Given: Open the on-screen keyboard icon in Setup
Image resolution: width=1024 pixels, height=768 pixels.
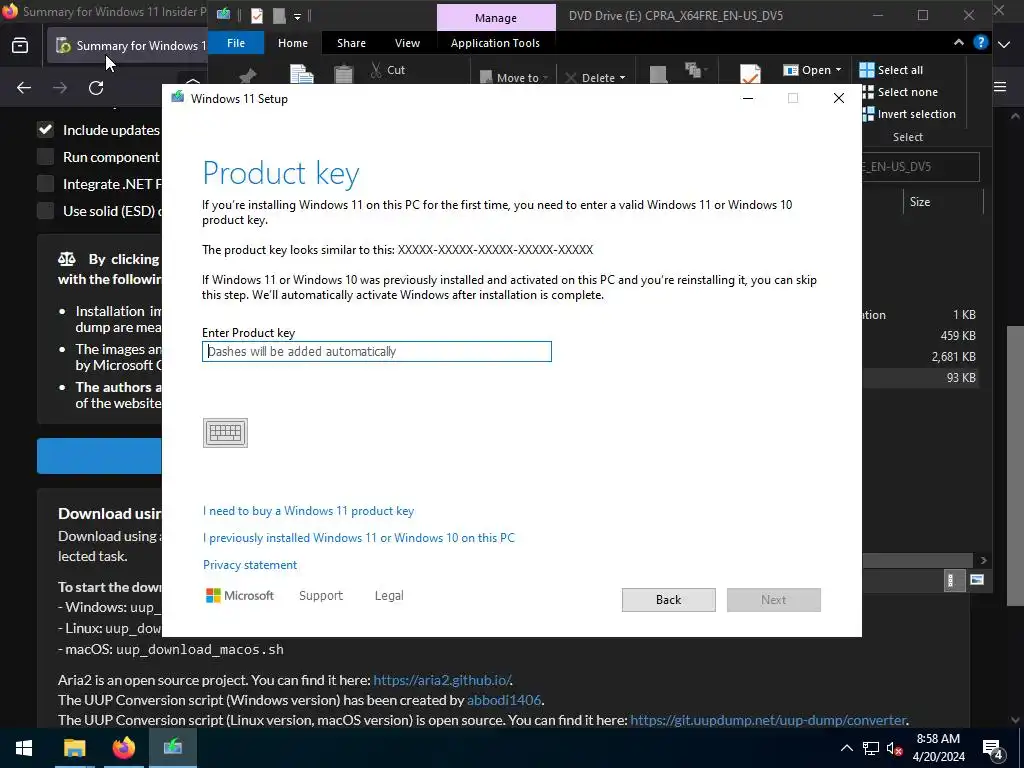Looking at the screenshot, I should coord(225,432).
